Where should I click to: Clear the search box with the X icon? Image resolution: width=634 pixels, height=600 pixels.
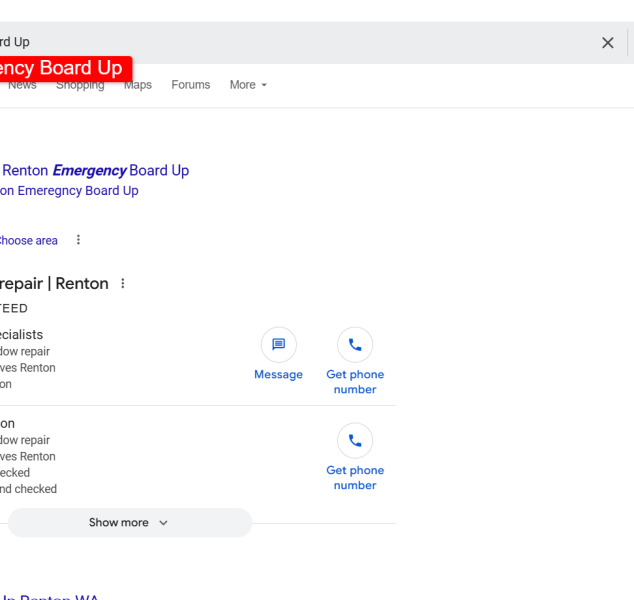(607, 42)
